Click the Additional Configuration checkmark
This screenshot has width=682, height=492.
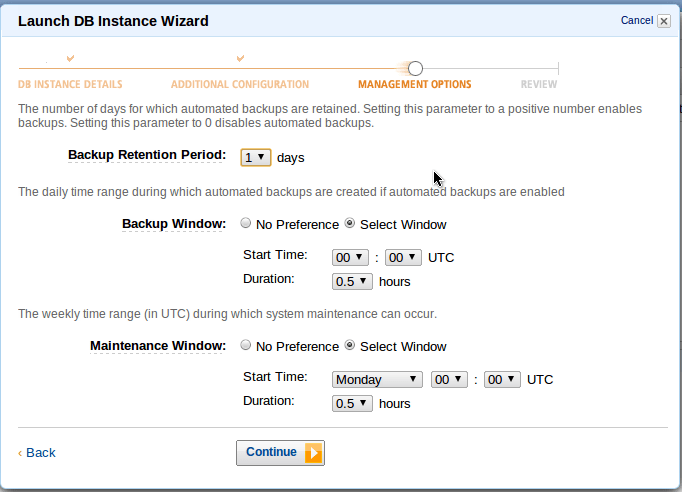(x=240, y=59)
